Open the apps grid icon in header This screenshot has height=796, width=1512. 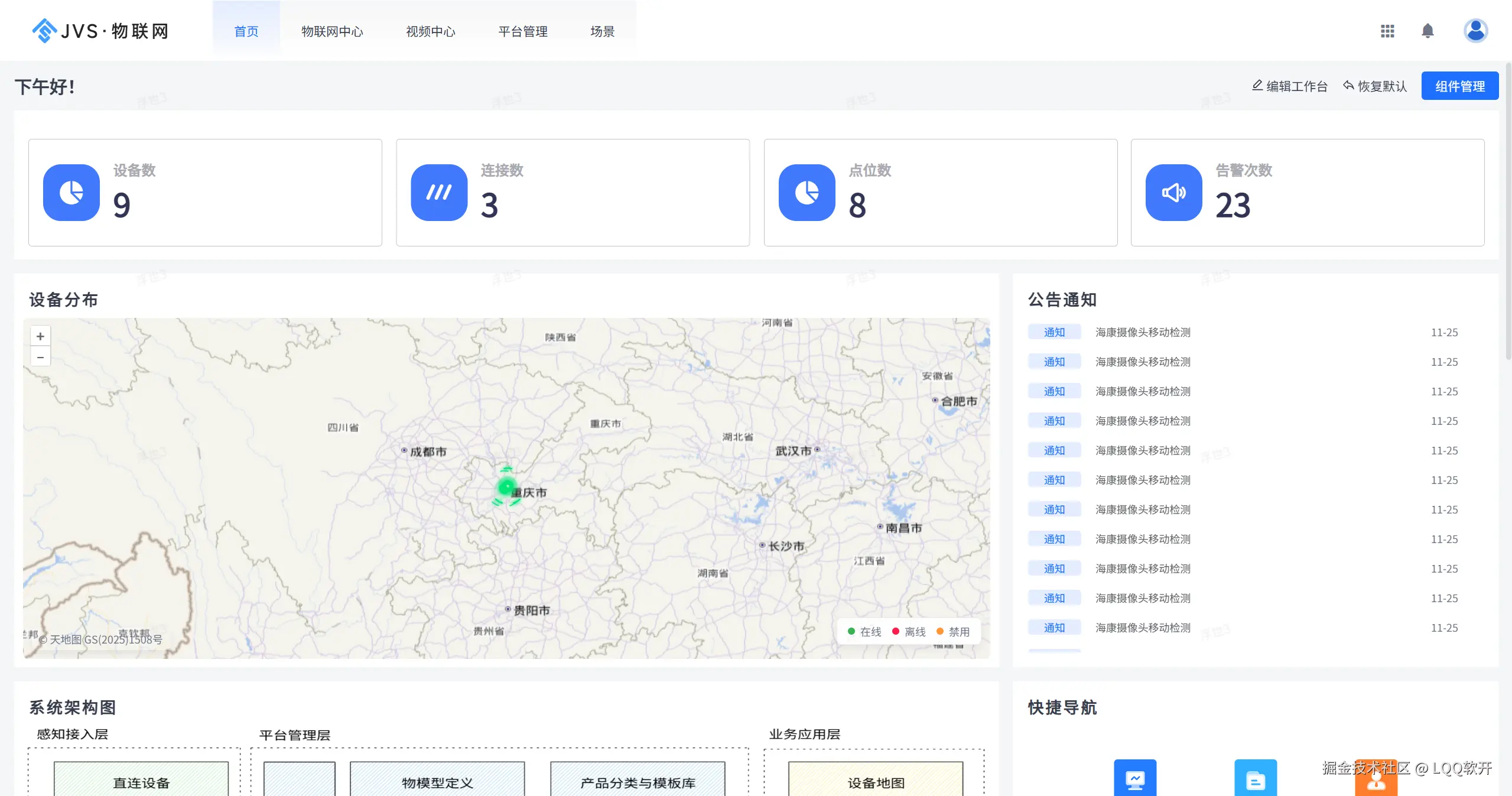(1387, 31)
